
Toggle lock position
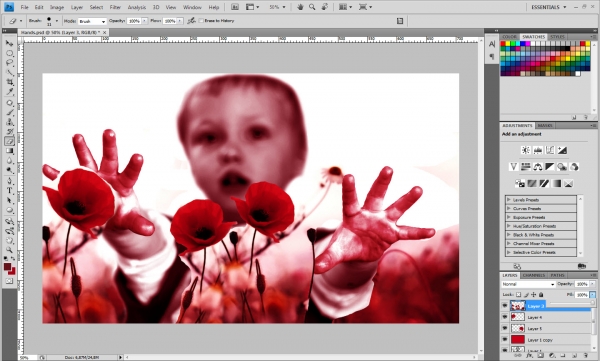tap(534, 295)
